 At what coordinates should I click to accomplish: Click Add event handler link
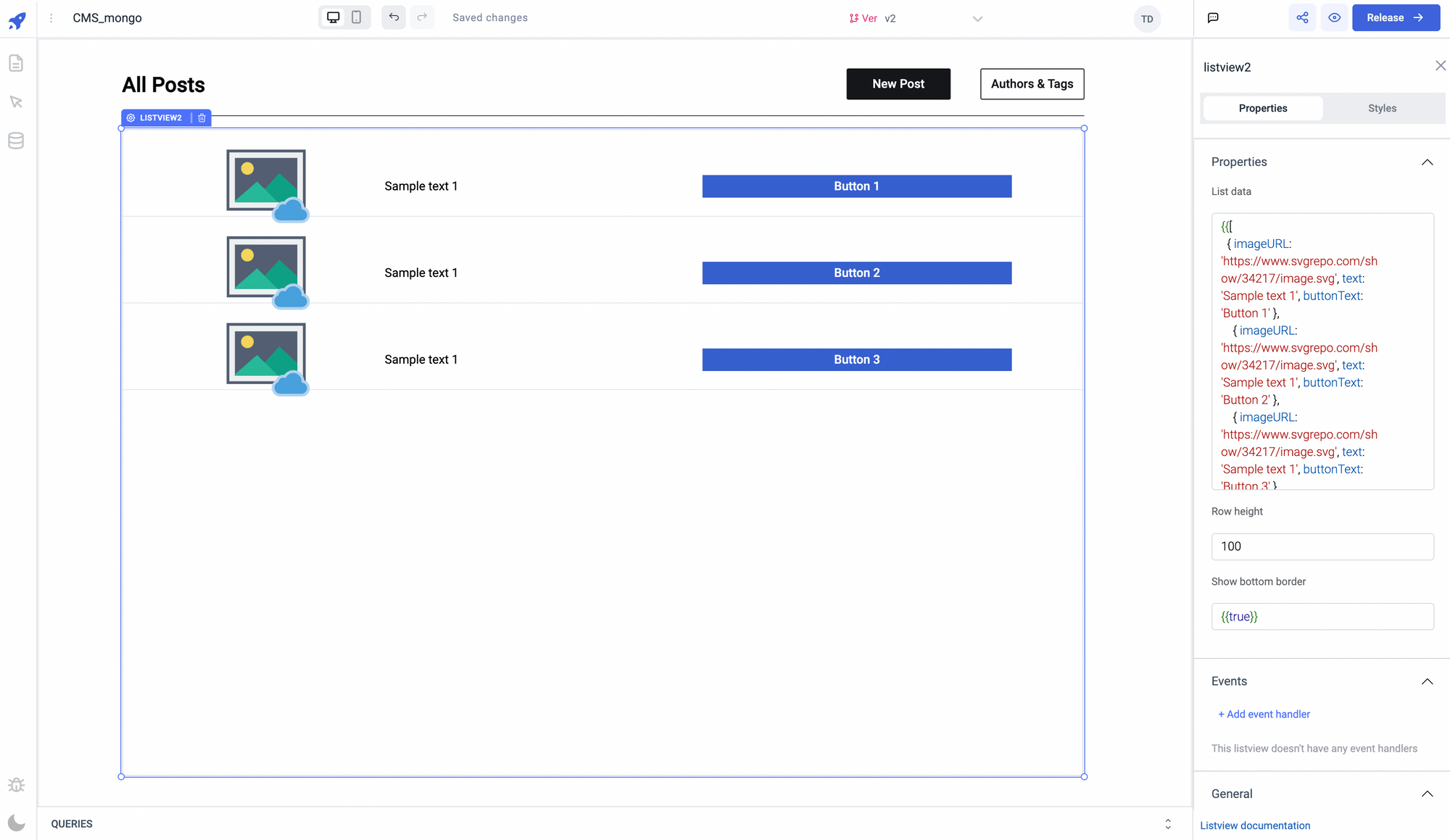tap(1264, 715)
